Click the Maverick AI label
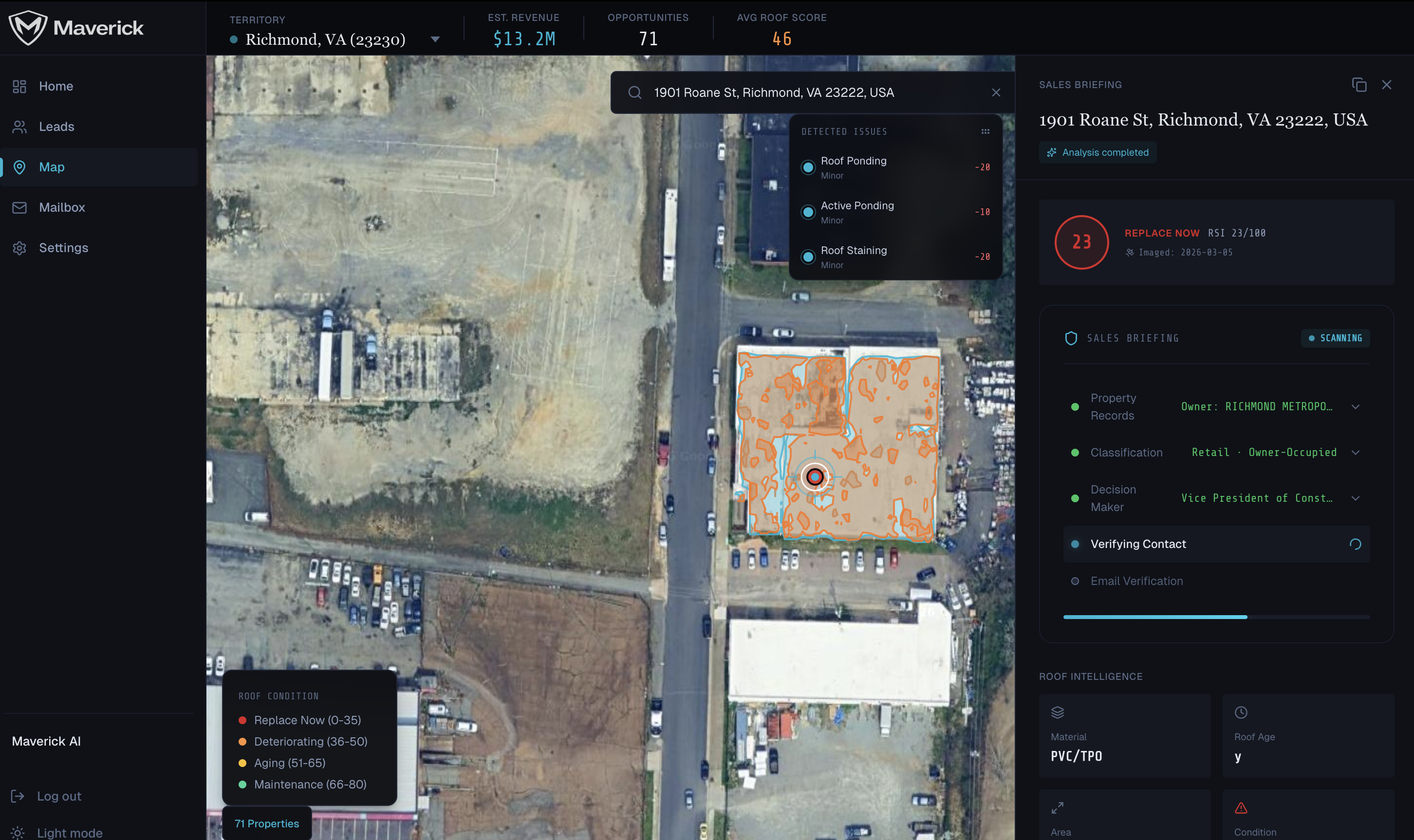Screen dimensions: 1414x840 (46, 741)
